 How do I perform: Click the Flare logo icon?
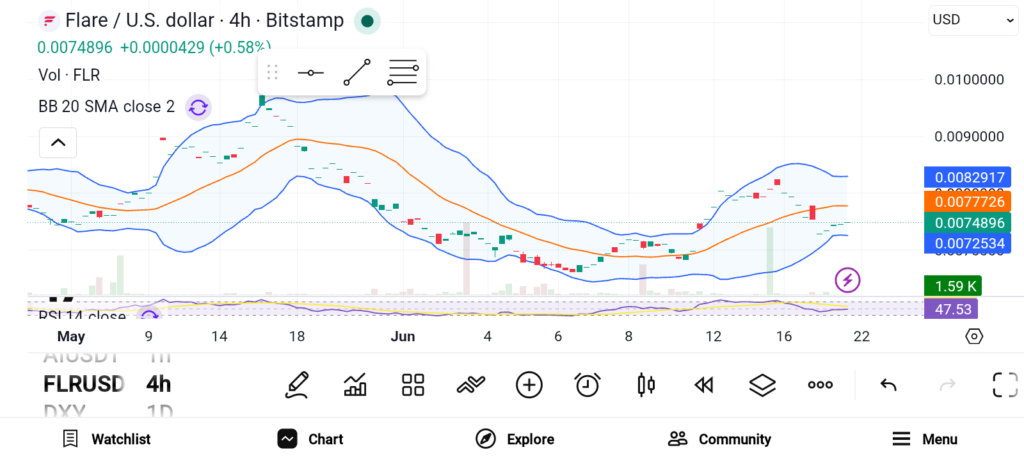pos(48,21)
